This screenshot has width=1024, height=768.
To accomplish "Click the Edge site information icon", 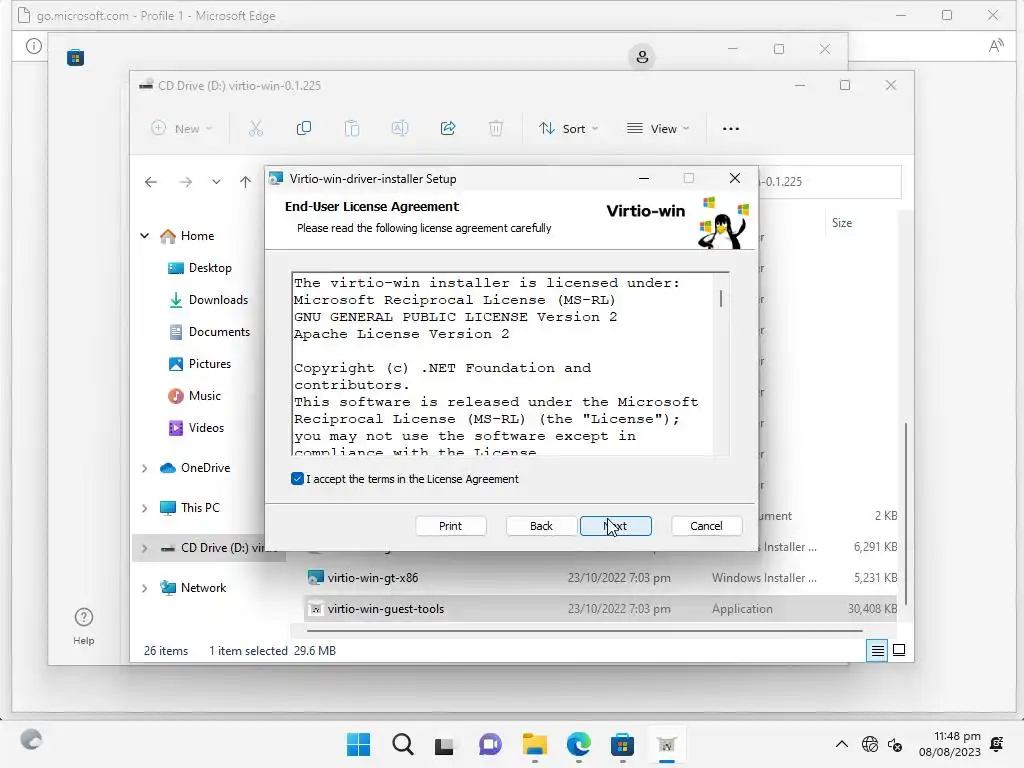I will (x=34, y=46).
